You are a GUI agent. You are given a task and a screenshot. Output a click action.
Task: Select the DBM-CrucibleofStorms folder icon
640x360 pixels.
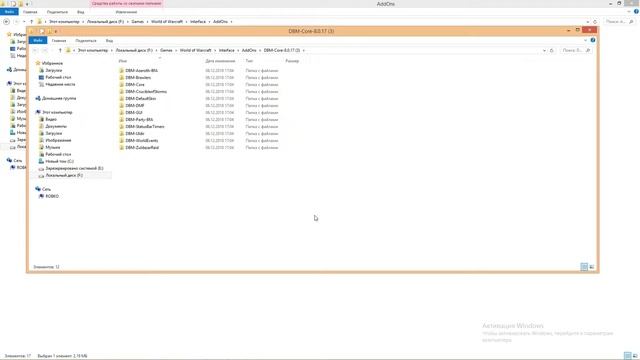[x=122, y=91]
